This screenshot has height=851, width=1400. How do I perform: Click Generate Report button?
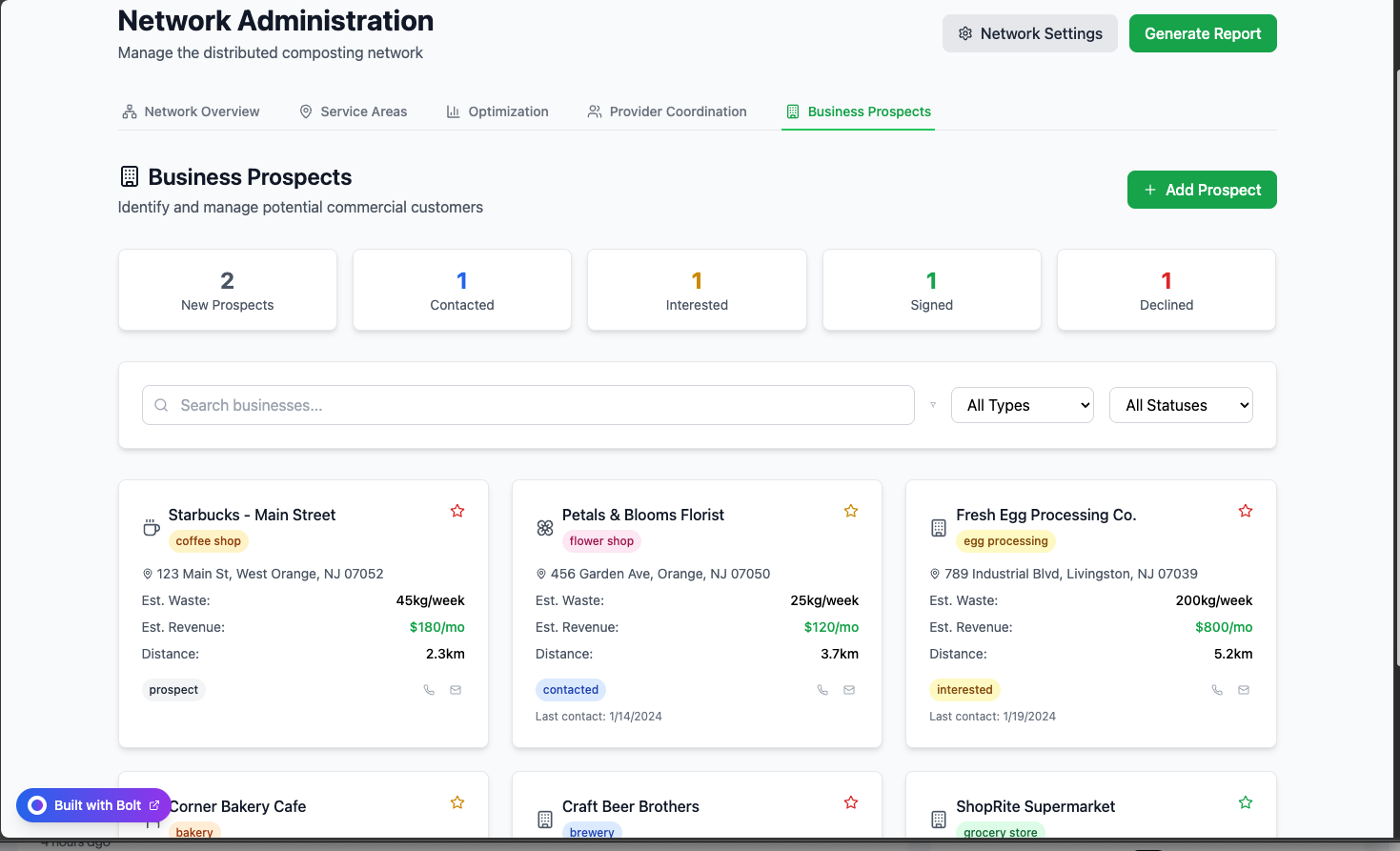point(1203,33)
